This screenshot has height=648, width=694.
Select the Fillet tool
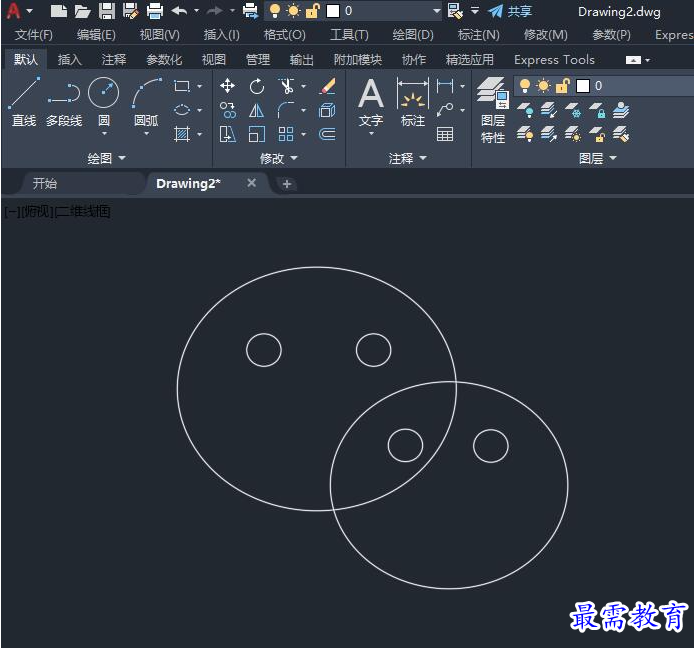[x=286, y=110]
